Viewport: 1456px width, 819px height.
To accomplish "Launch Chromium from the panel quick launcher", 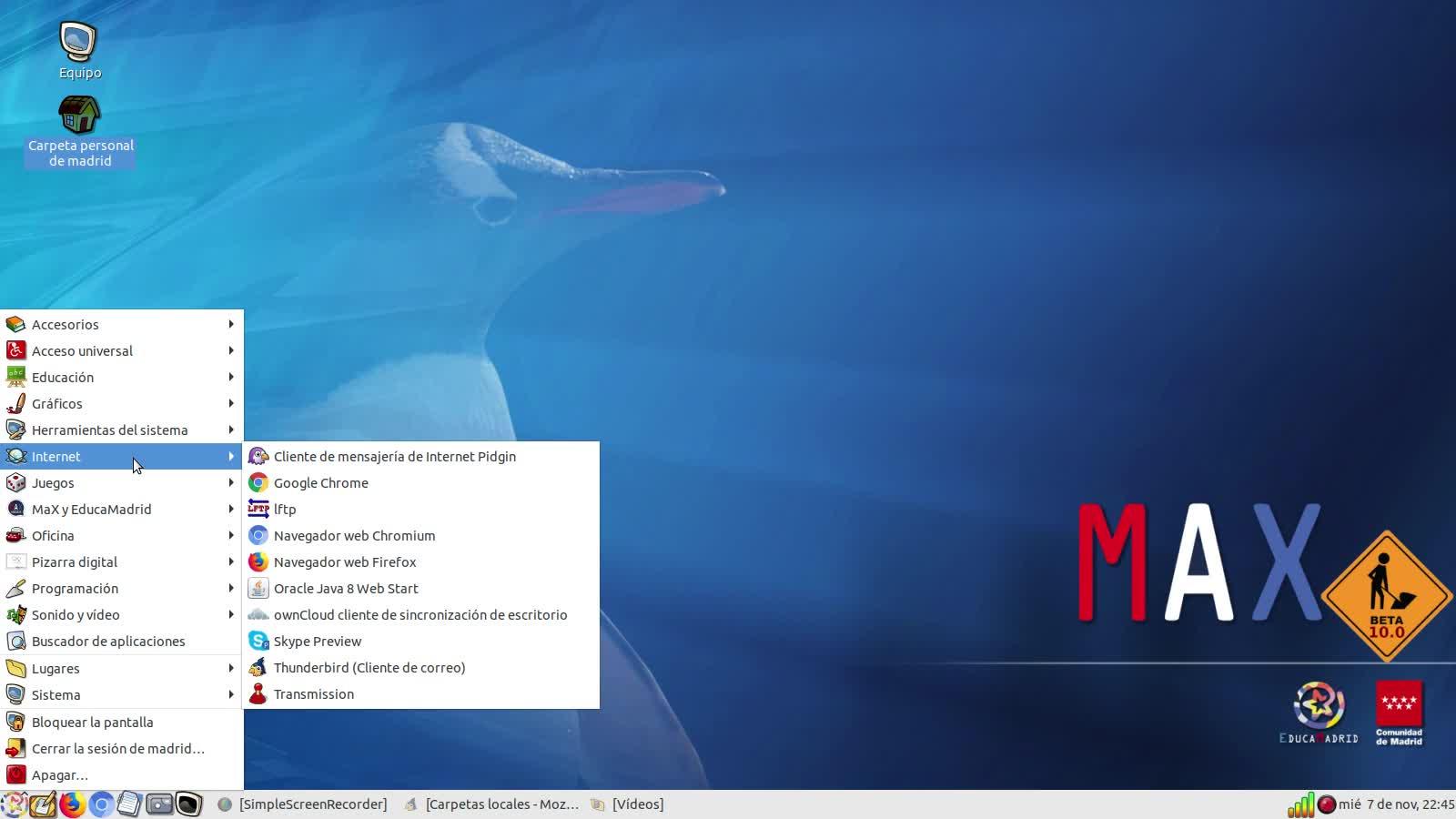I will pos(101,804).
